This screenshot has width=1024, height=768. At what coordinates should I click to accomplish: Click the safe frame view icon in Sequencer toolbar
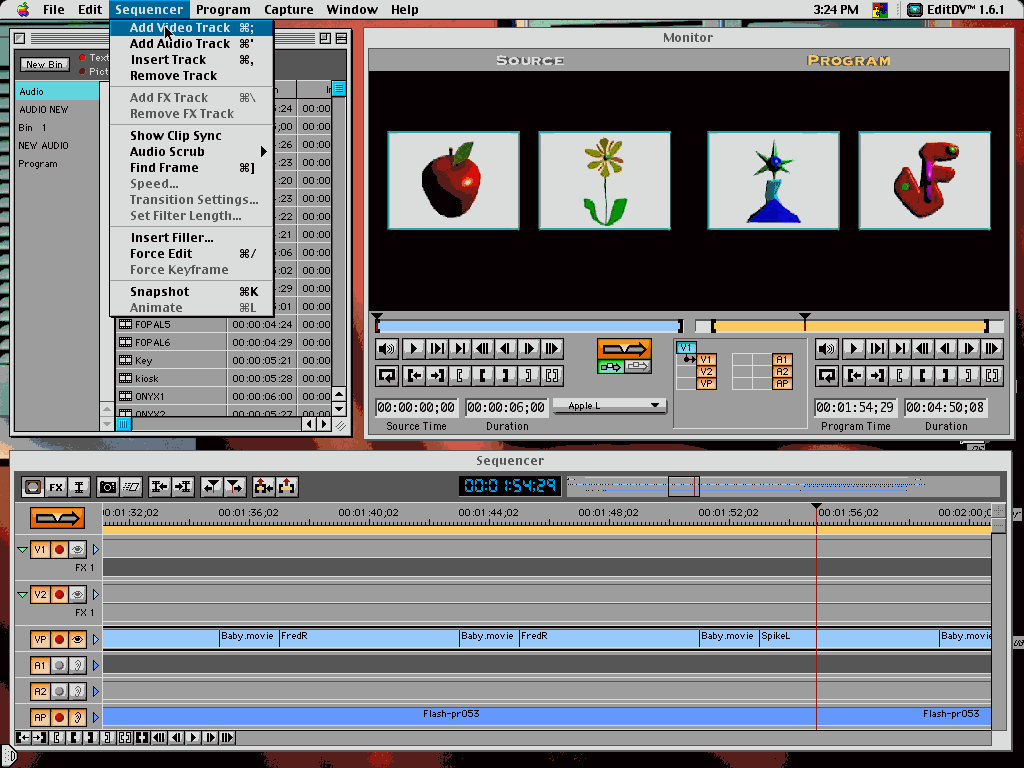click(33, 487)
